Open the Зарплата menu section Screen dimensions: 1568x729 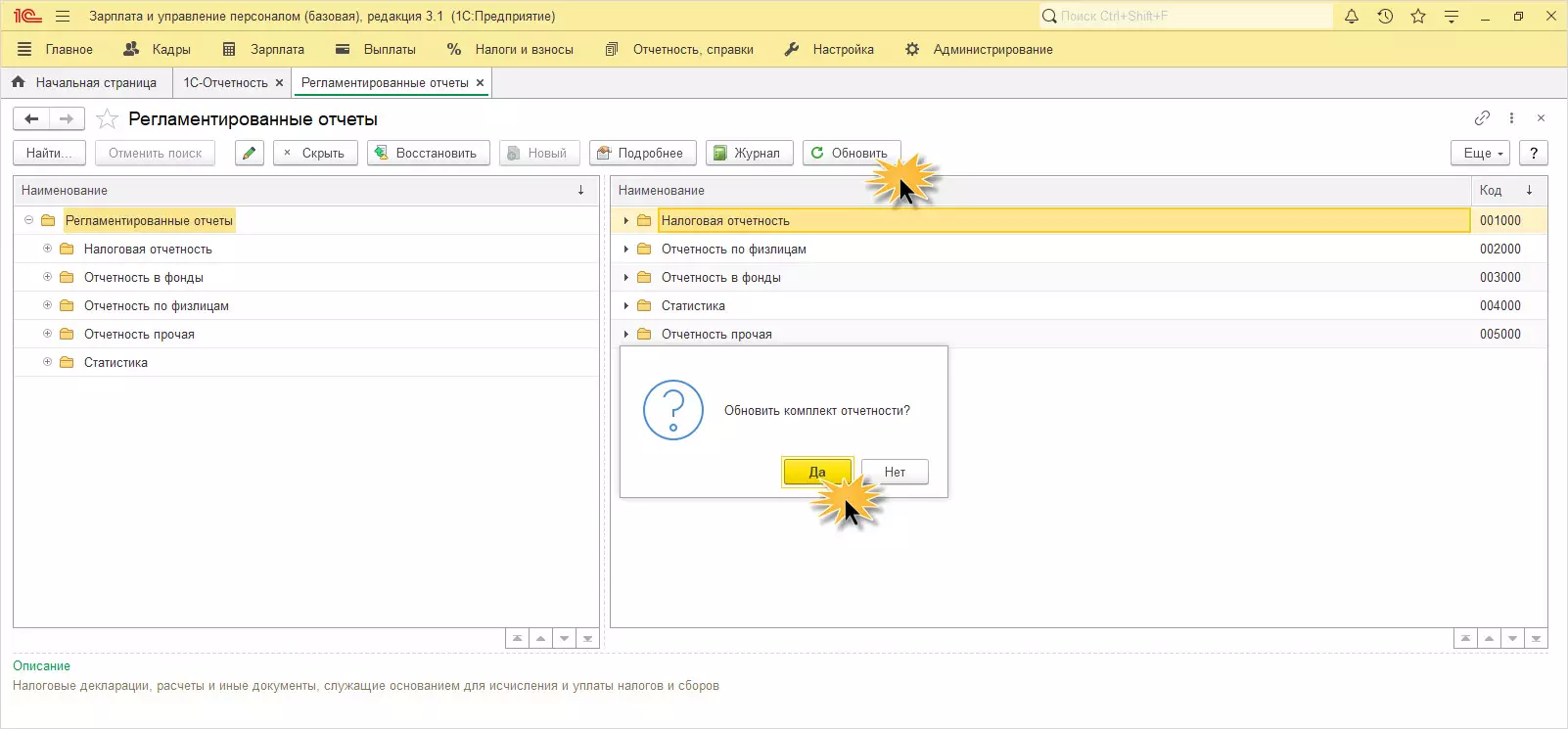pos(264,49)
